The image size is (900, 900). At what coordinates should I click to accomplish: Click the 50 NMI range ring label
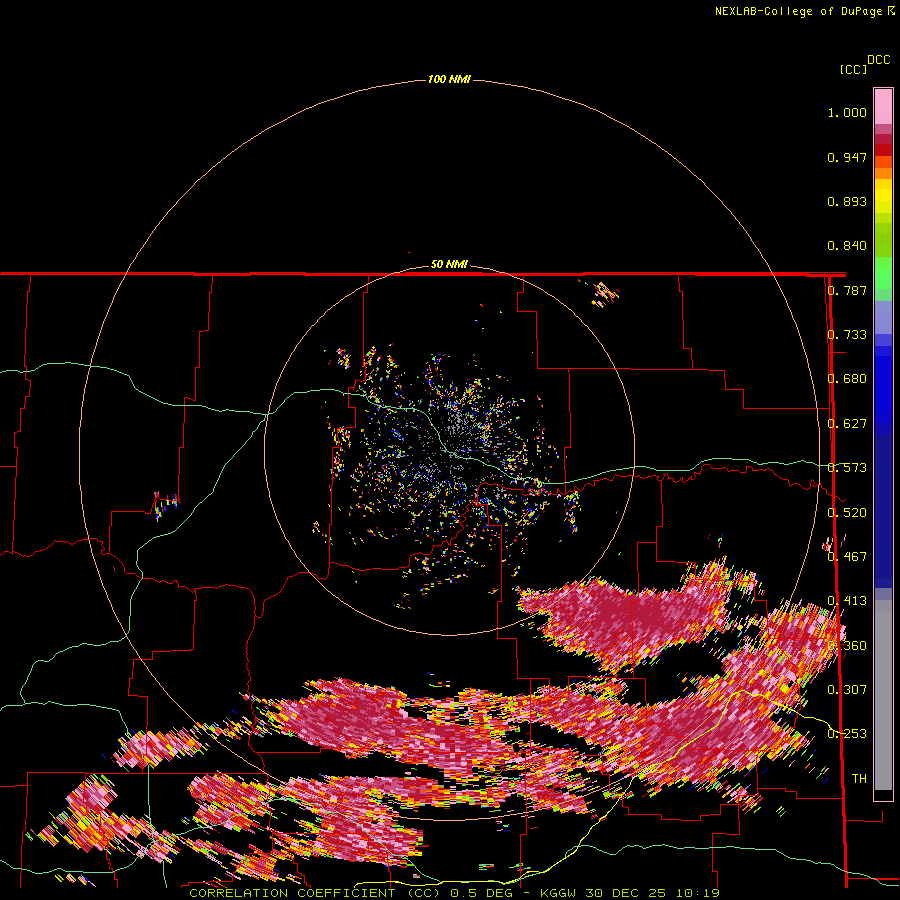pyautogui.click(x=449, y=264)
